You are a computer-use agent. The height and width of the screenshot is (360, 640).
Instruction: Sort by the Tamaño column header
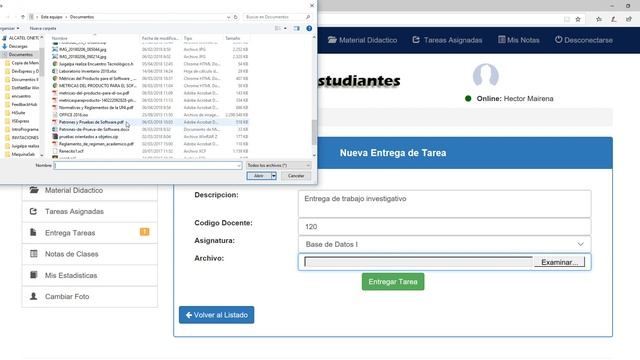point(233,38)
